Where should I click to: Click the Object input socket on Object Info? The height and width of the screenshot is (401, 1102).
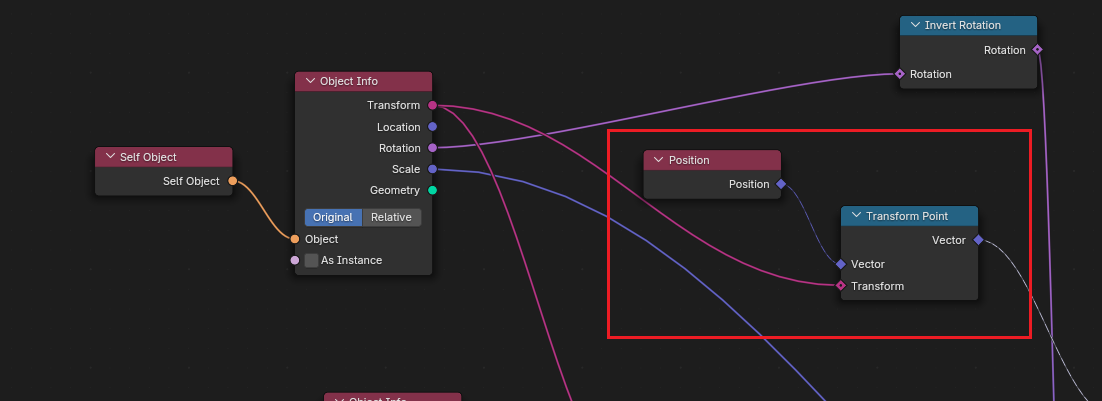point(295,239)
